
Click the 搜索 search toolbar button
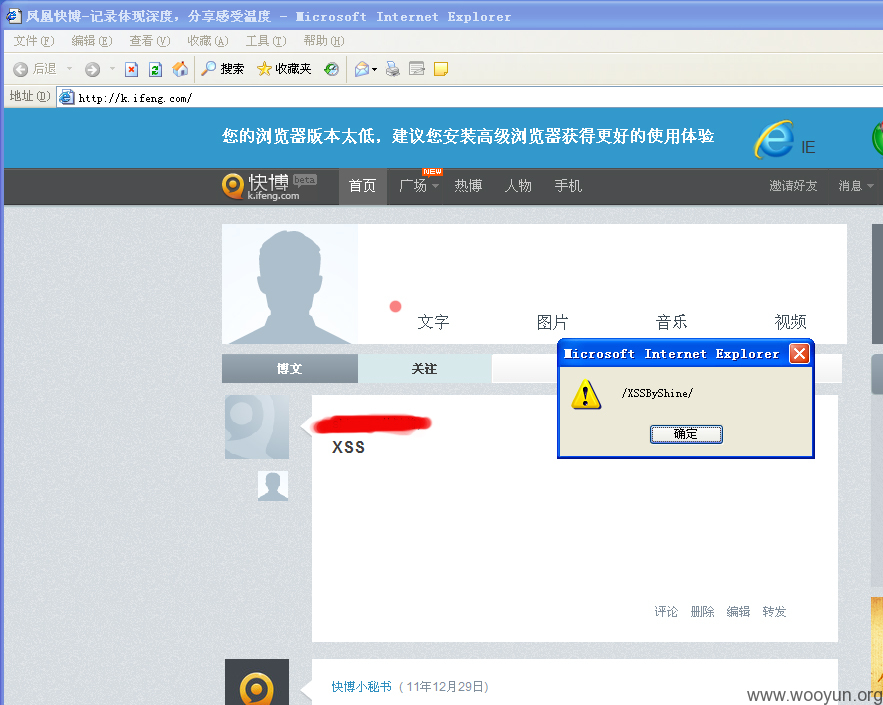[222, 69]
